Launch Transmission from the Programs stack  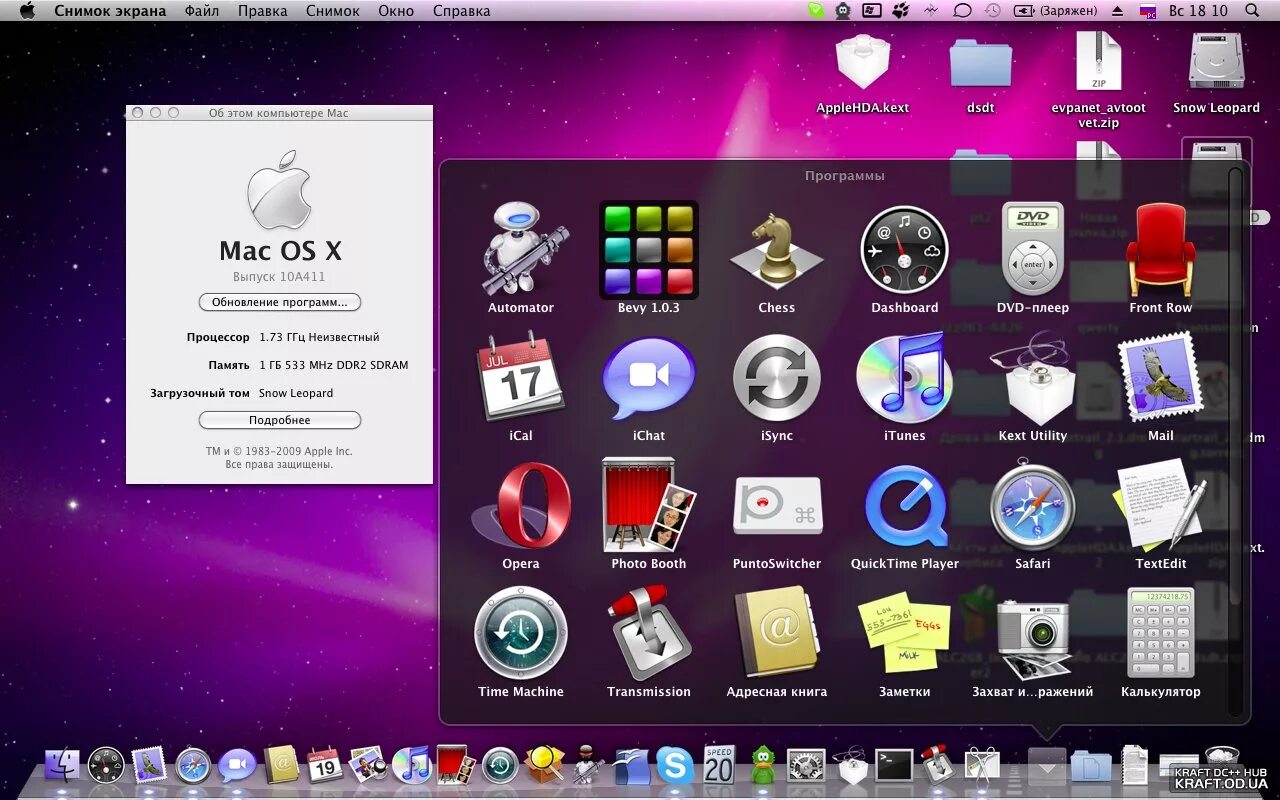point(648,633)
